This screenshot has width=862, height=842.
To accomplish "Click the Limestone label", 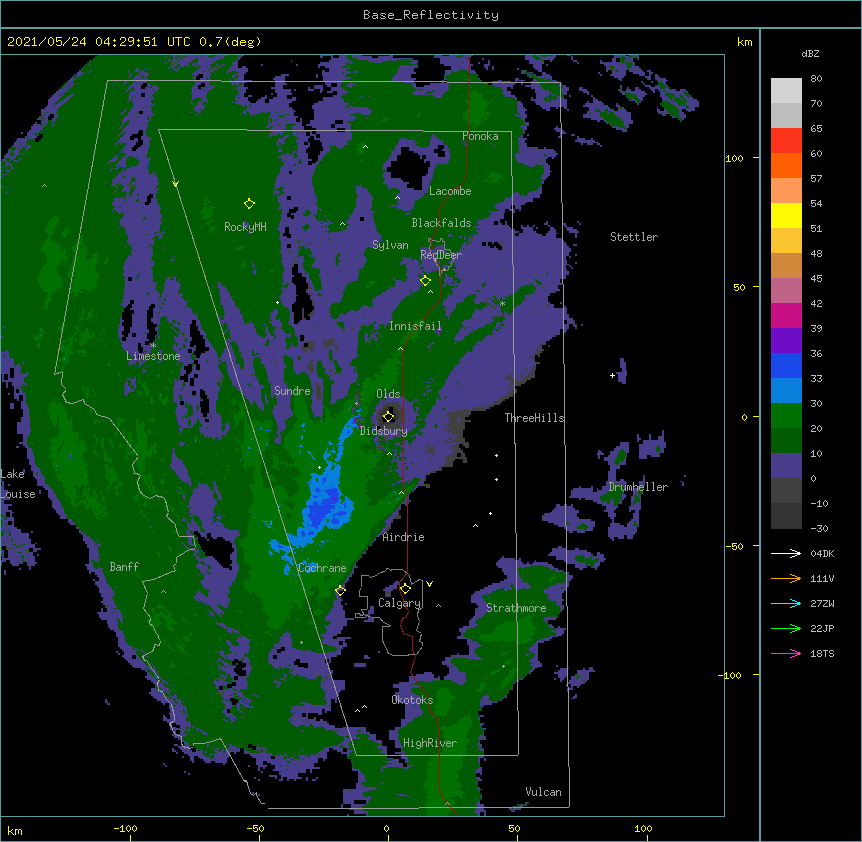I will click(153, 356).
